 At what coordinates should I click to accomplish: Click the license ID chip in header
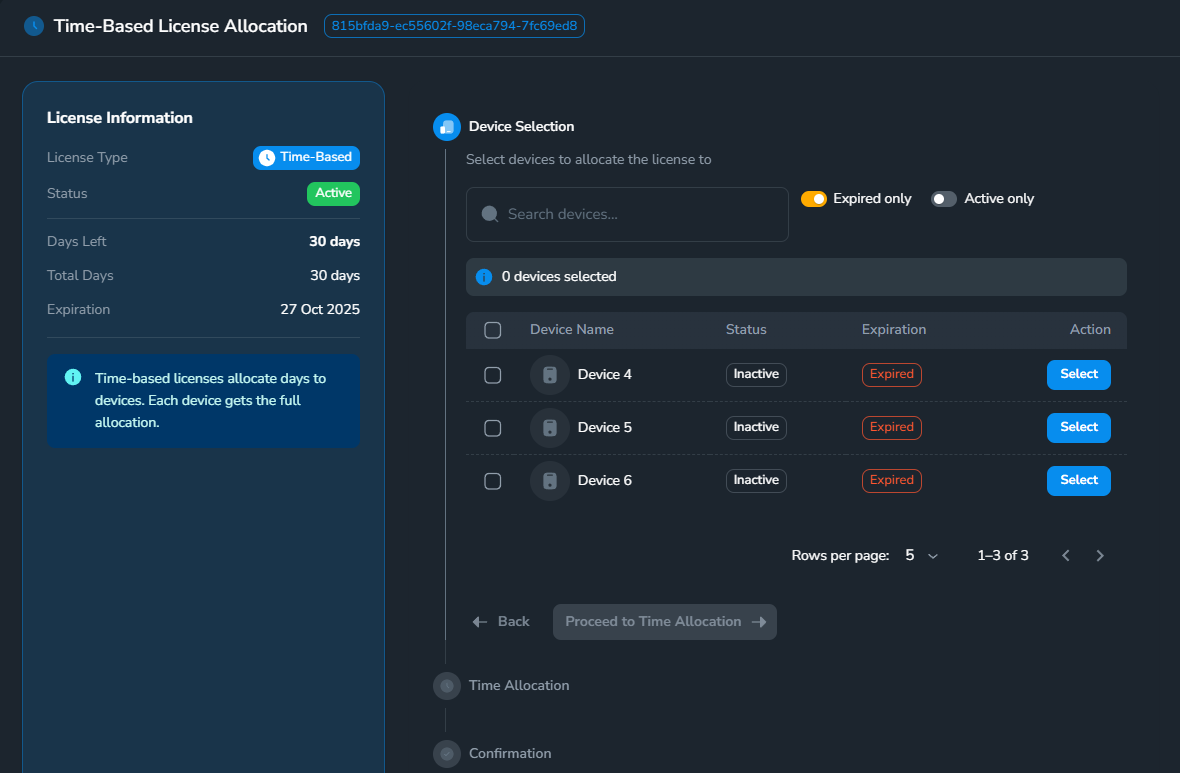coord(454,26)
